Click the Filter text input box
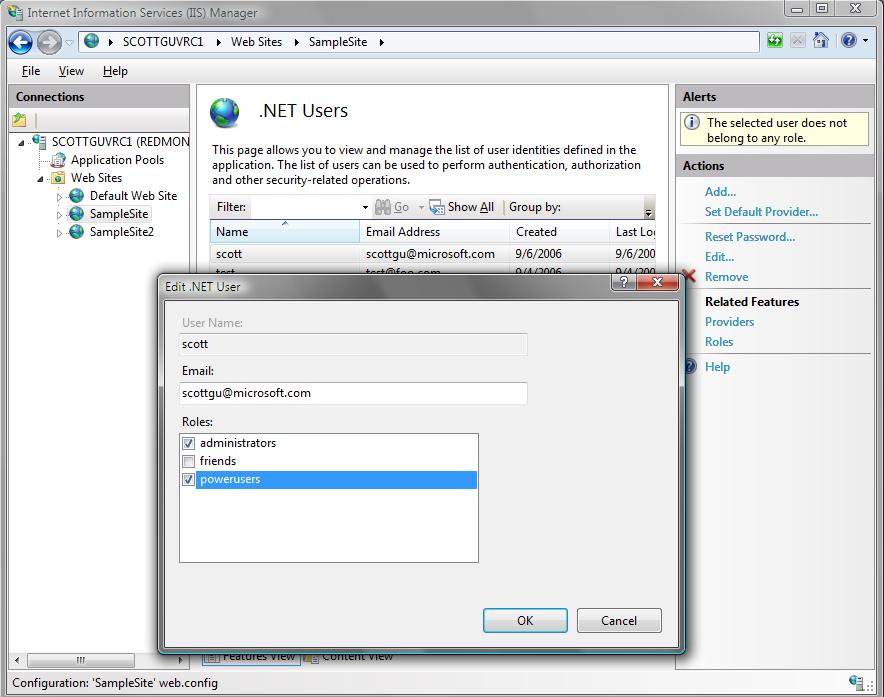This screenshot has width=884, height=697. click(x=304, y=208)
